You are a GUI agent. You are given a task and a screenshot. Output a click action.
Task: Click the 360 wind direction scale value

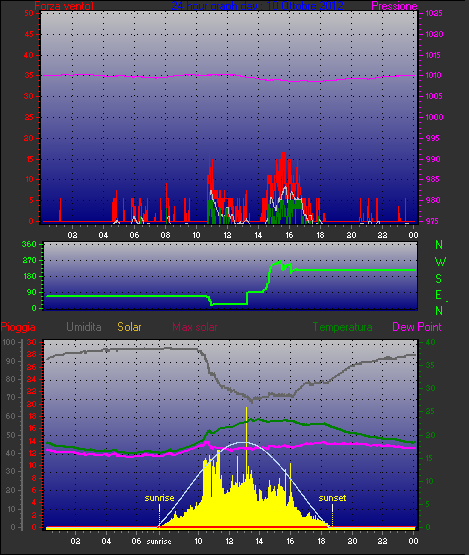click(x=29, y=244)
